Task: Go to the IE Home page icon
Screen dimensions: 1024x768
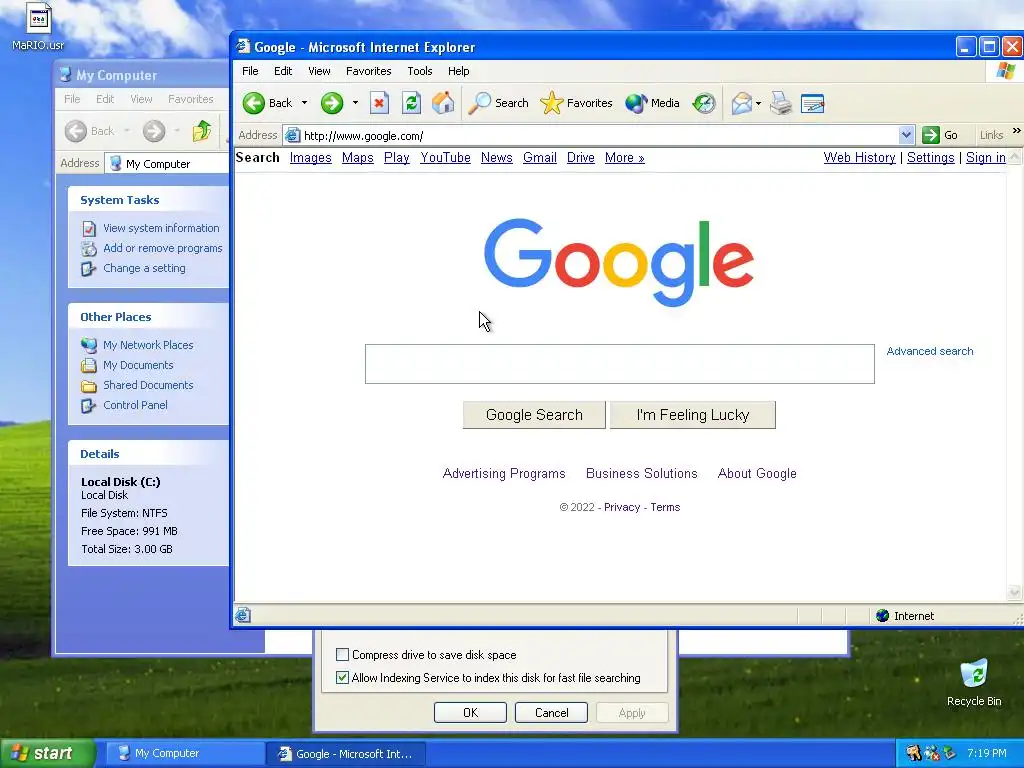Action: pyautogui.click(x=443, y=103)
